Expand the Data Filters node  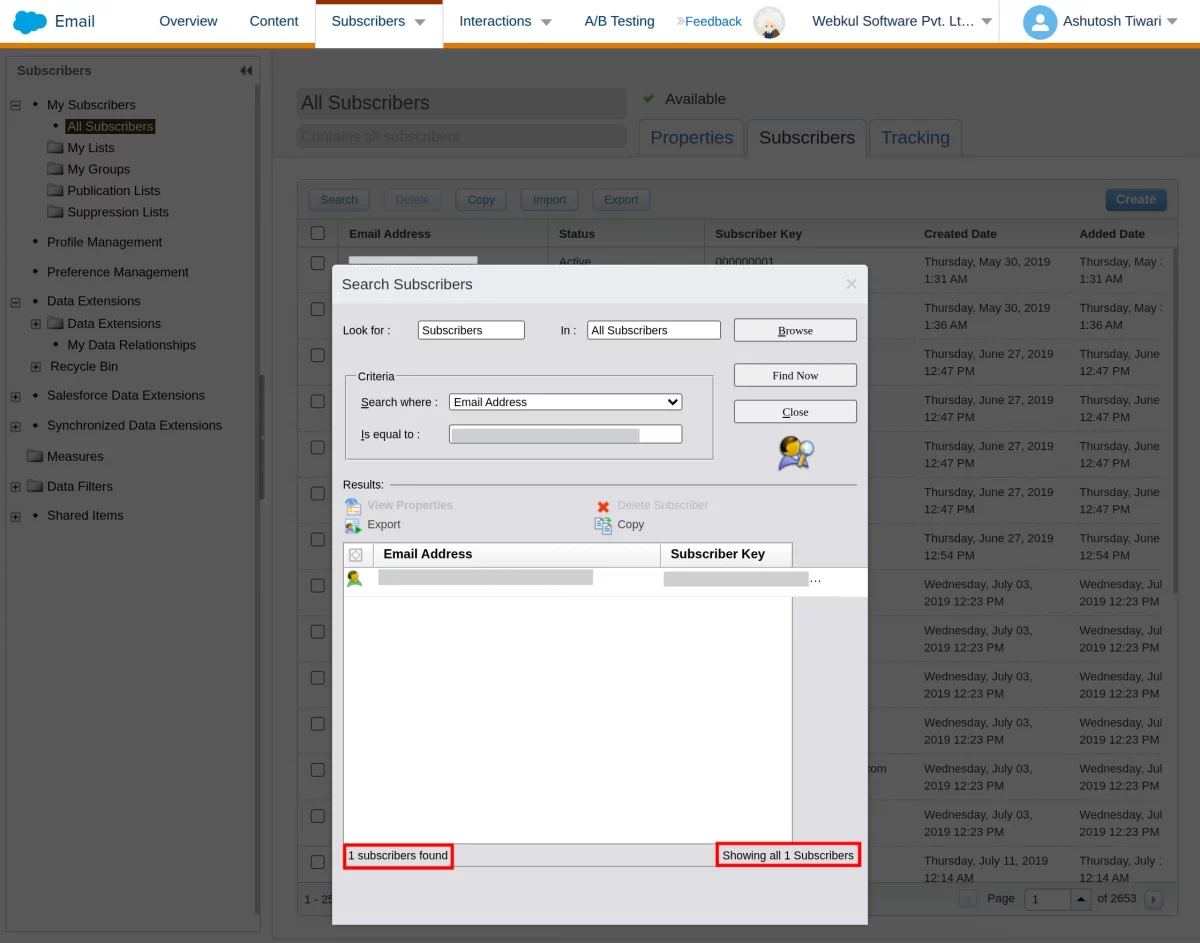click(15, 487)
